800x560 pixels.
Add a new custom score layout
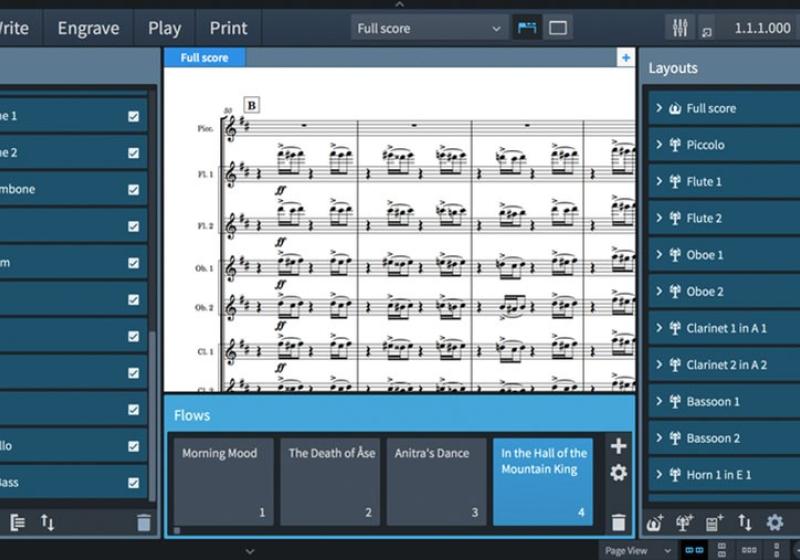click(715, 522)
